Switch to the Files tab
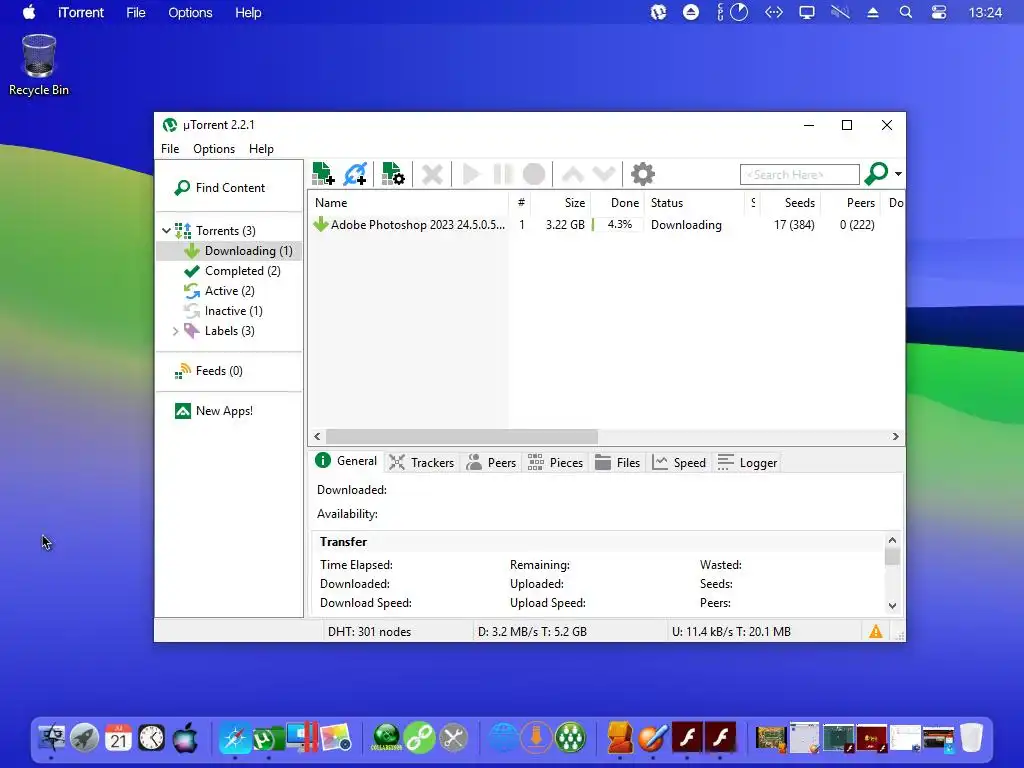The height and width of the screenshot is (768, 1024). coord(617,463)
